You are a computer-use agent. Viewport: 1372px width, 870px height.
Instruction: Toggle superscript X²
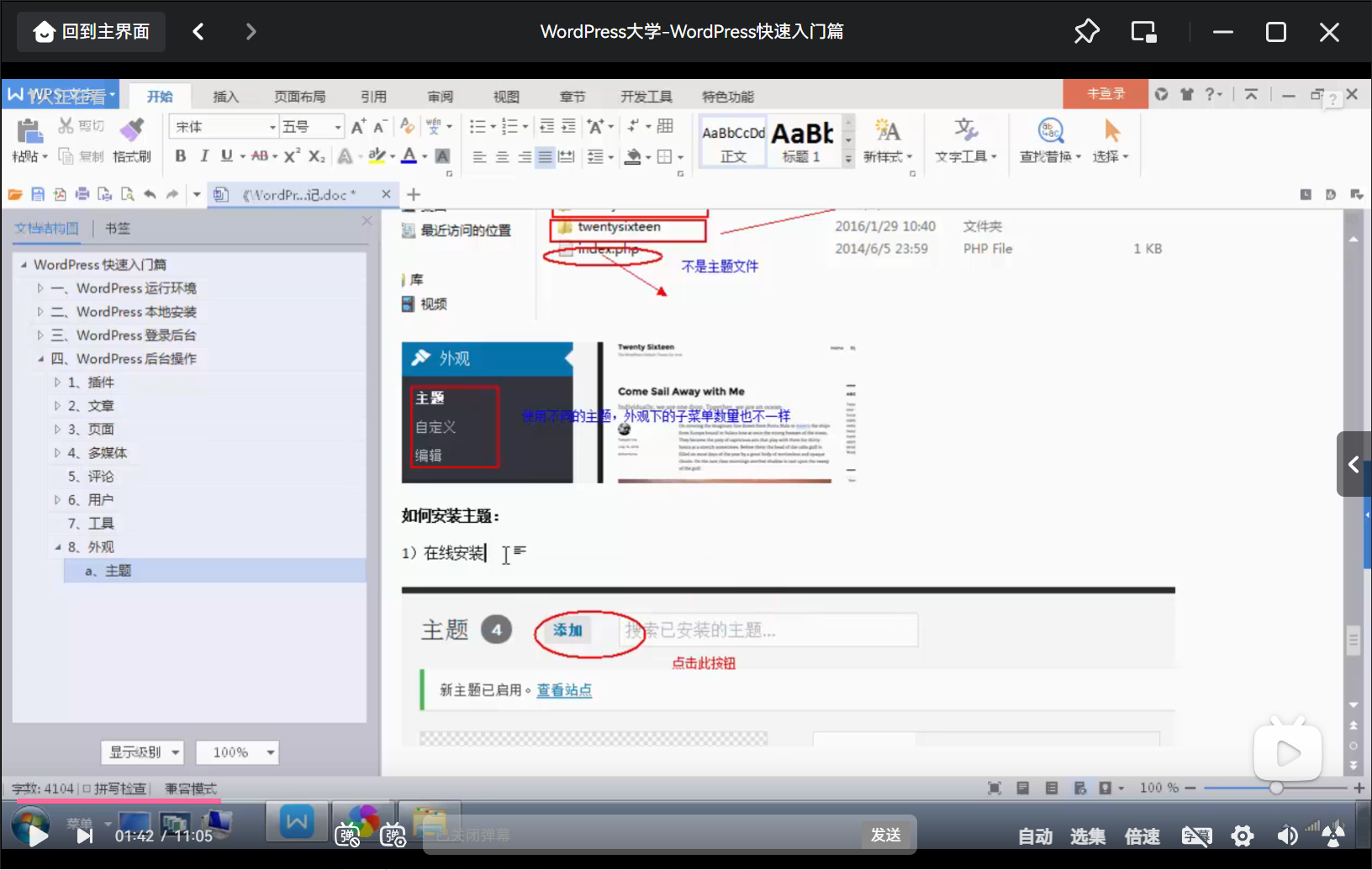click(x=292, y=156)
